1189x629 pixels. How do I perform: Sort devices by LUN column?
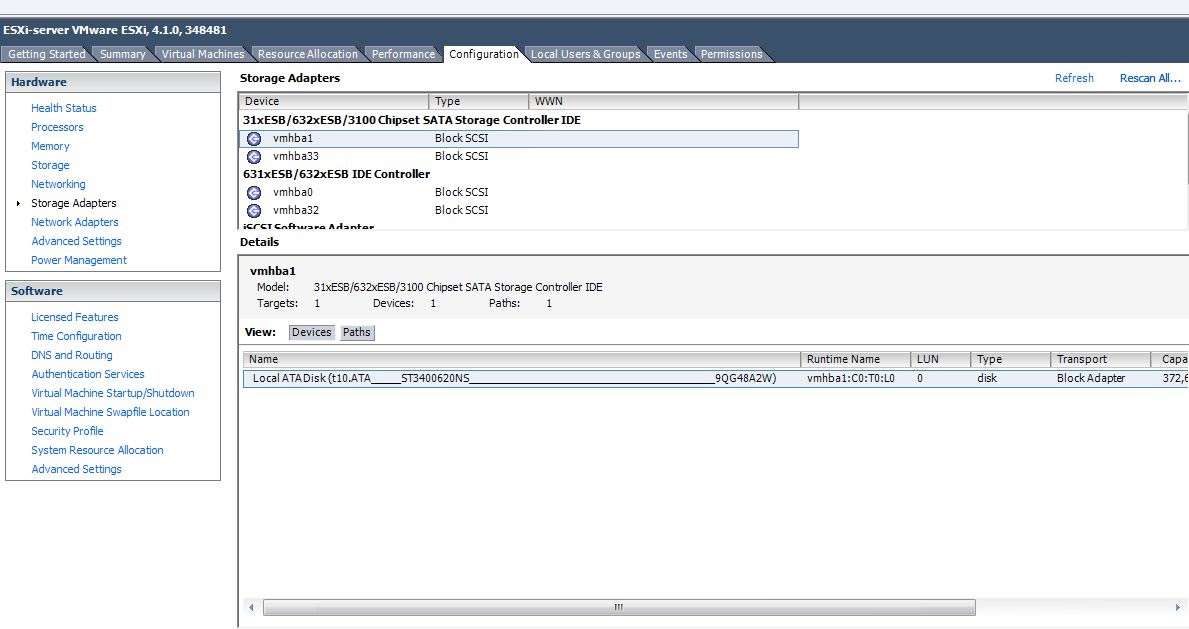[940, 360]
